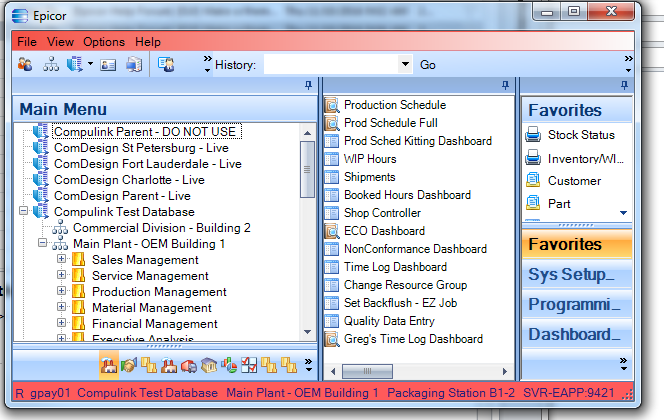This screenshot has height=420, width=664.
Task: Click the Greg's Time Log Dashboard icon
Action: (332, 339)
